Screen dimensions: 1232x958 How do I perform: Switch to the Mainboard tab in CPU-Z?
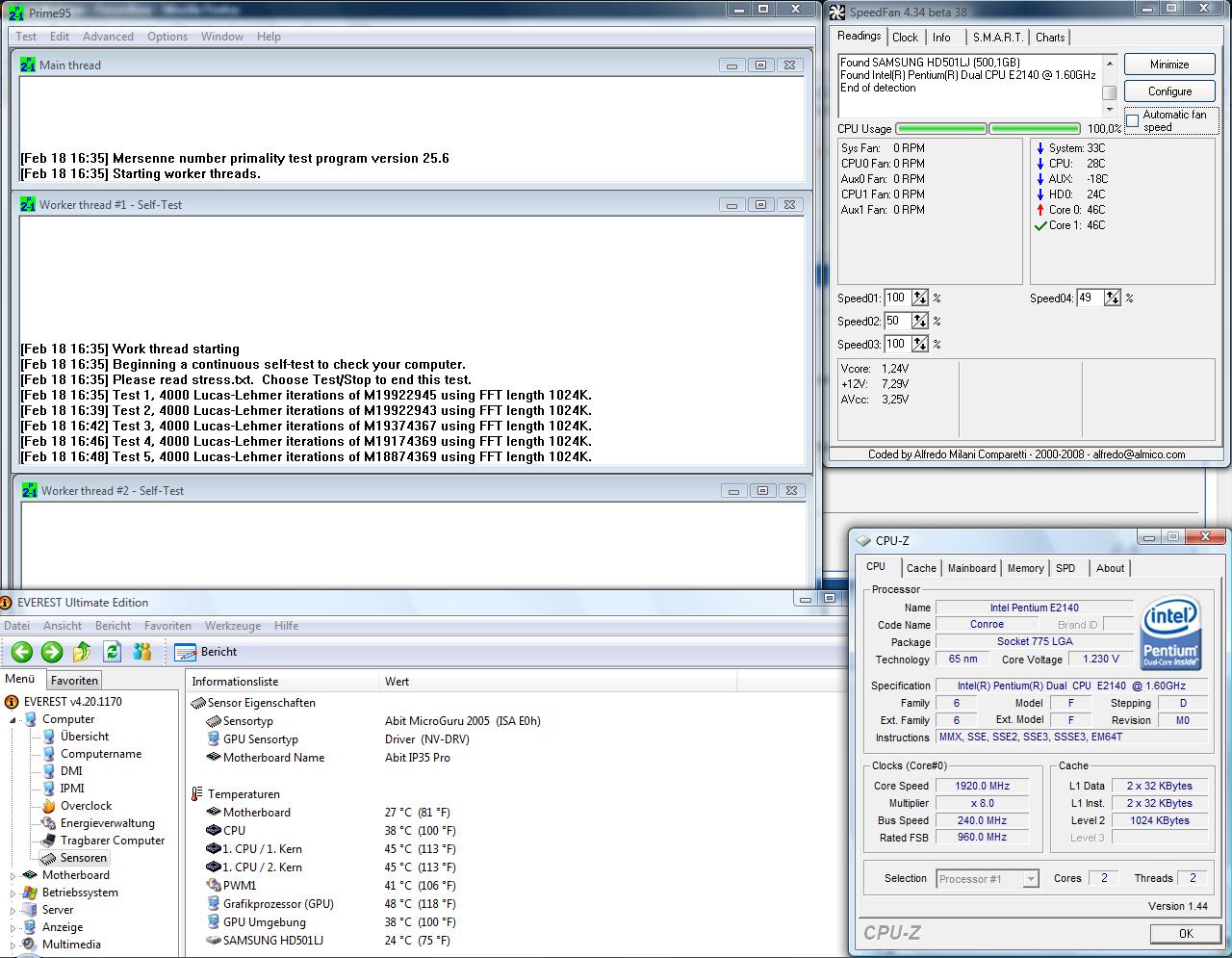pyautogui.click(x=972, y=568)
